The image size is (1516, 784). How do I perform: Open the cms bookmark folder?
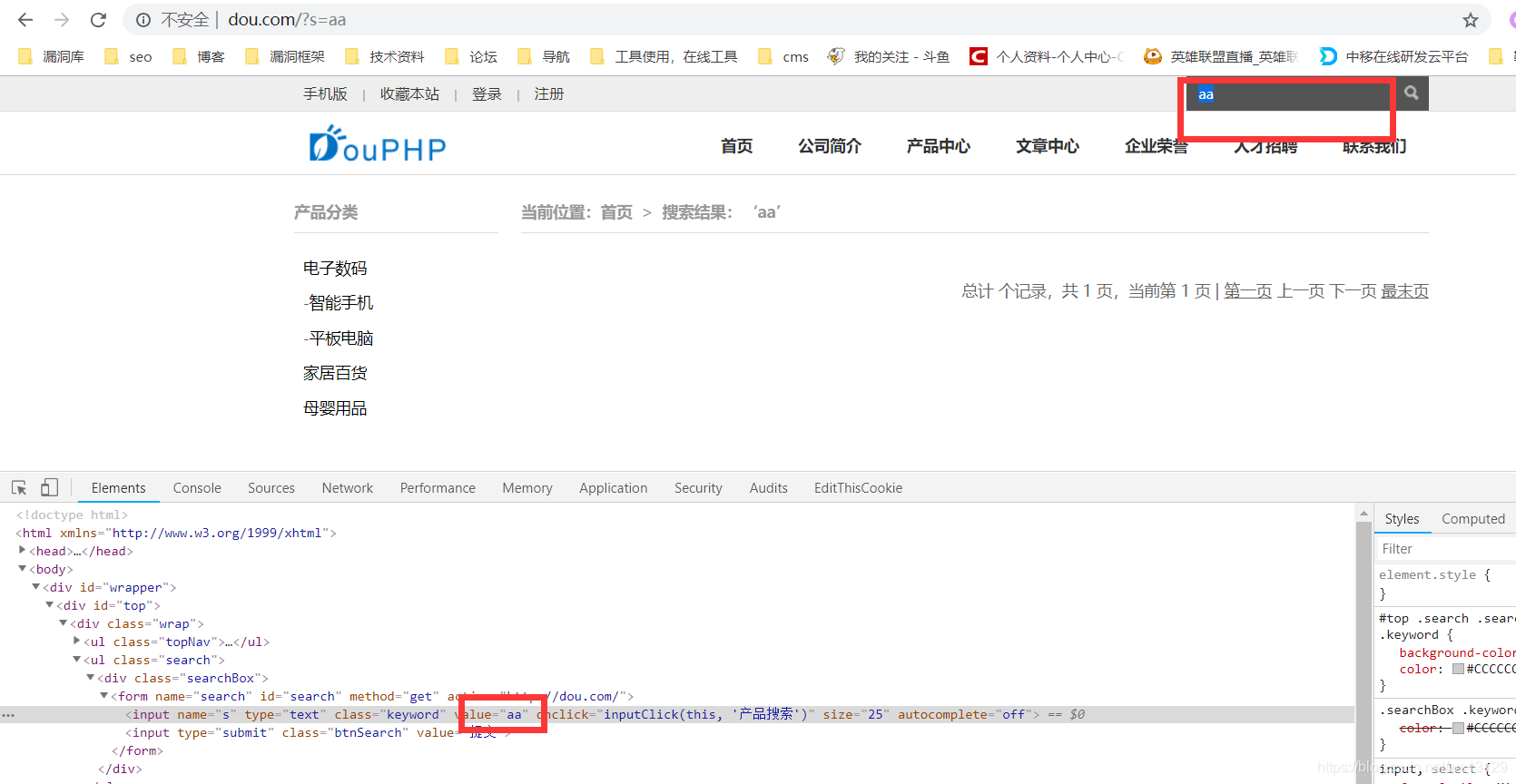(x=783, y=56)
